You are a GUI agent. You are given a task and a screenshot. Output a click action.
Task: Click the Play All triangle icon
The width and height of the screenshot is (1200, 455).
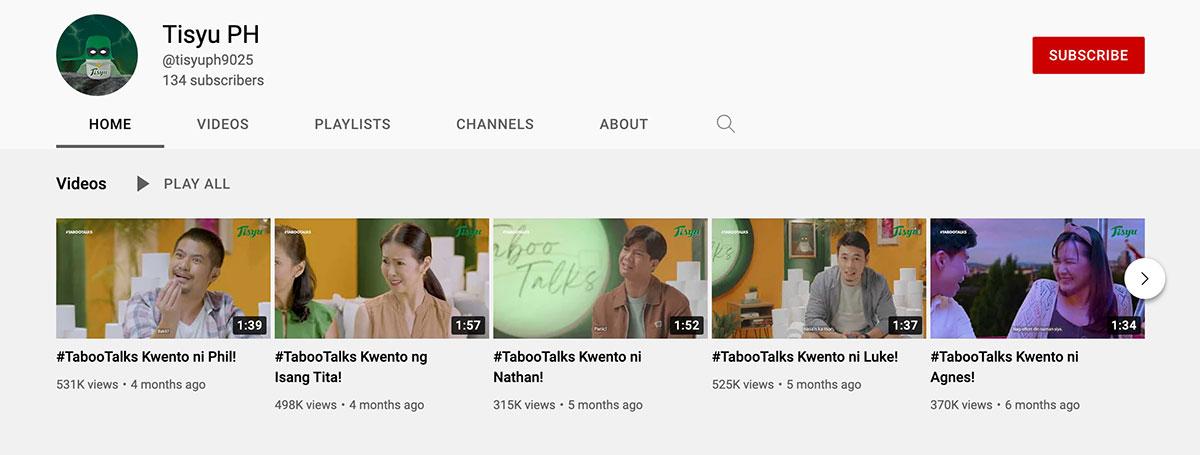click(143, 184)
